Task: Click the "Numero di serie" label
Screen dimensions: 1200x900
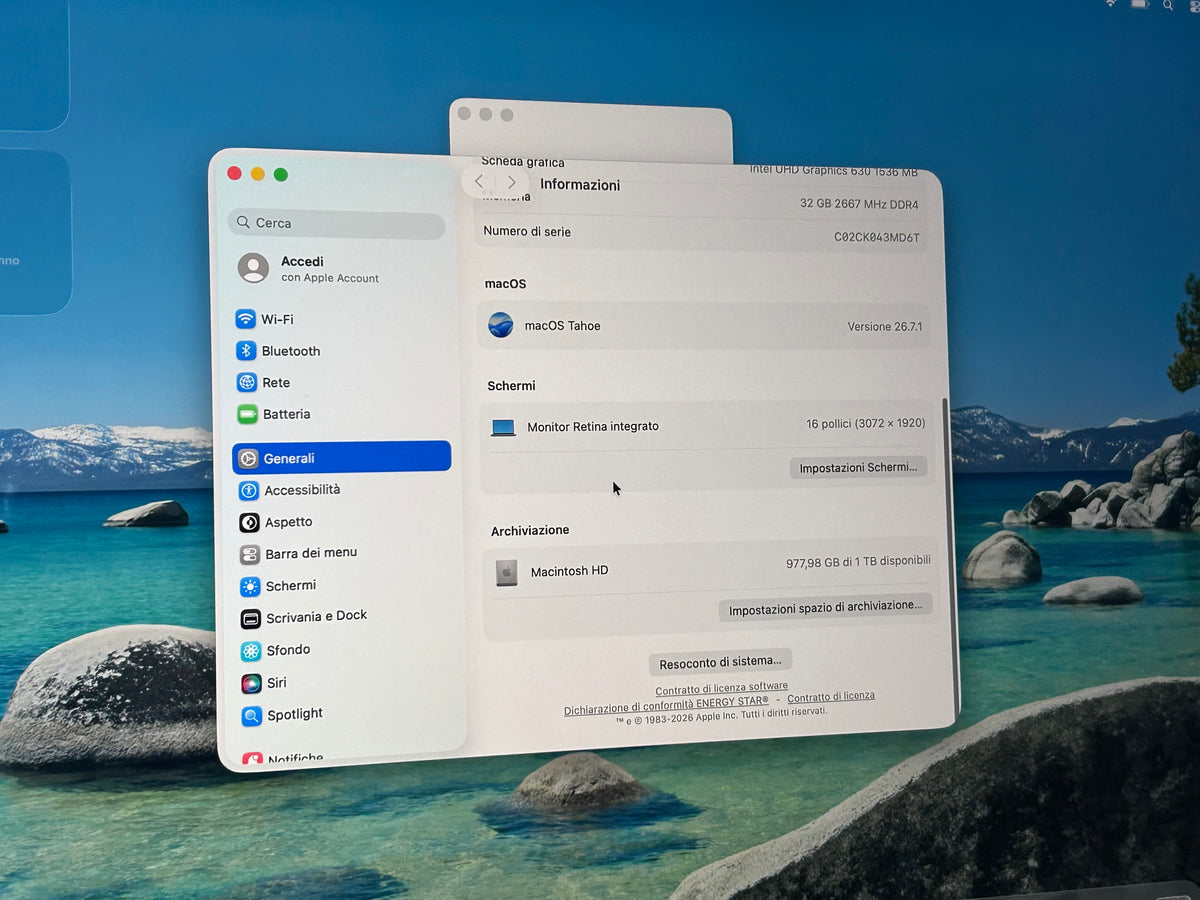Action: coord(527,232)
